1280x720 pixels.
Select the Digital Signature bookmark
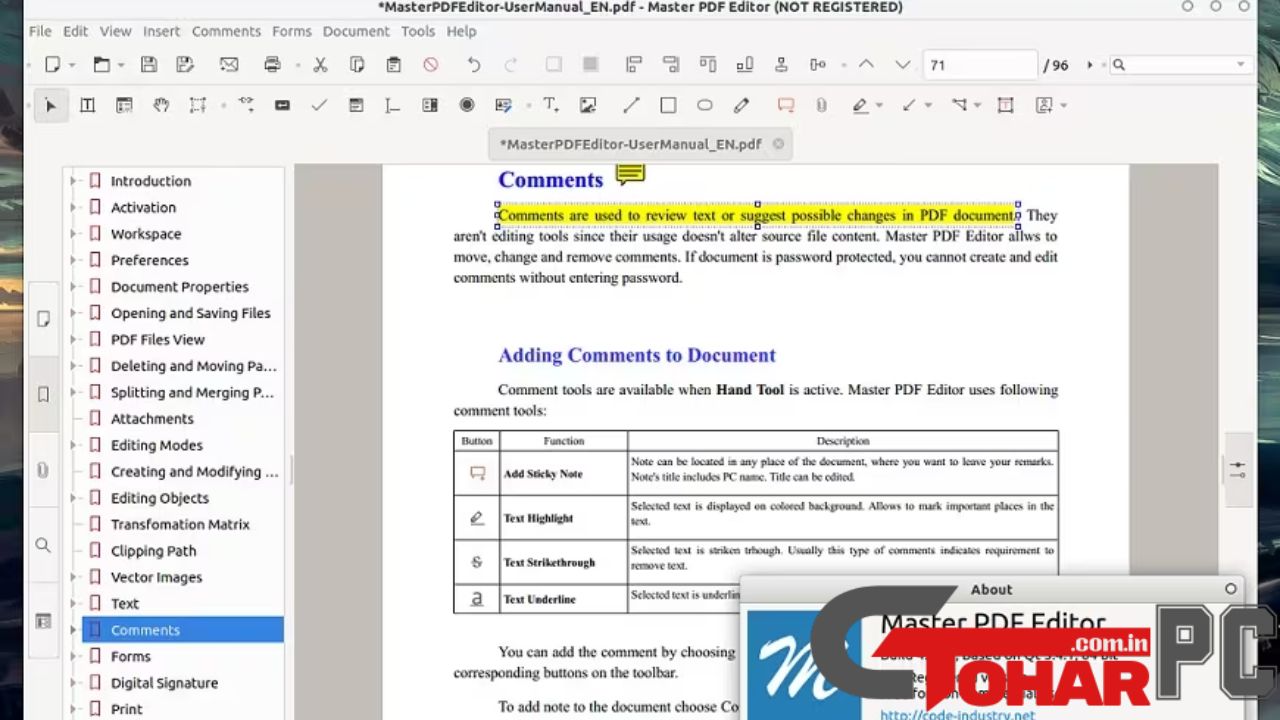tap(164, 683)
